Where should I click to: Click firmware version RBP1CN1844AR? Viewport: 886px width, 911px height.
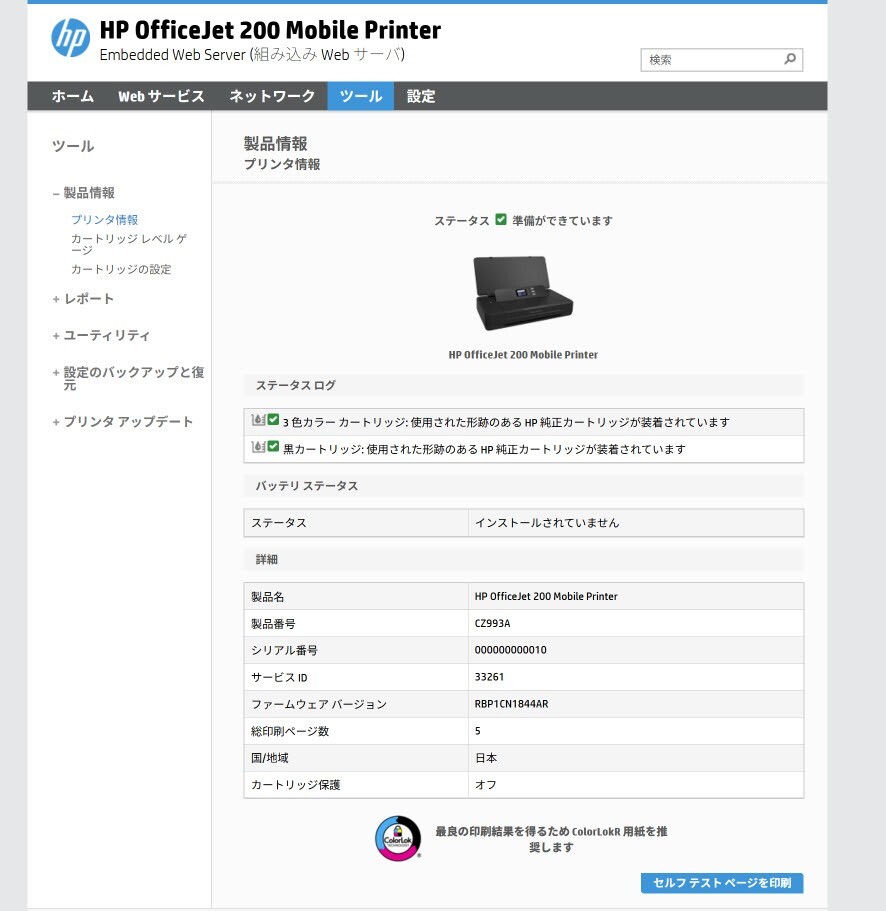coord(511,704)
